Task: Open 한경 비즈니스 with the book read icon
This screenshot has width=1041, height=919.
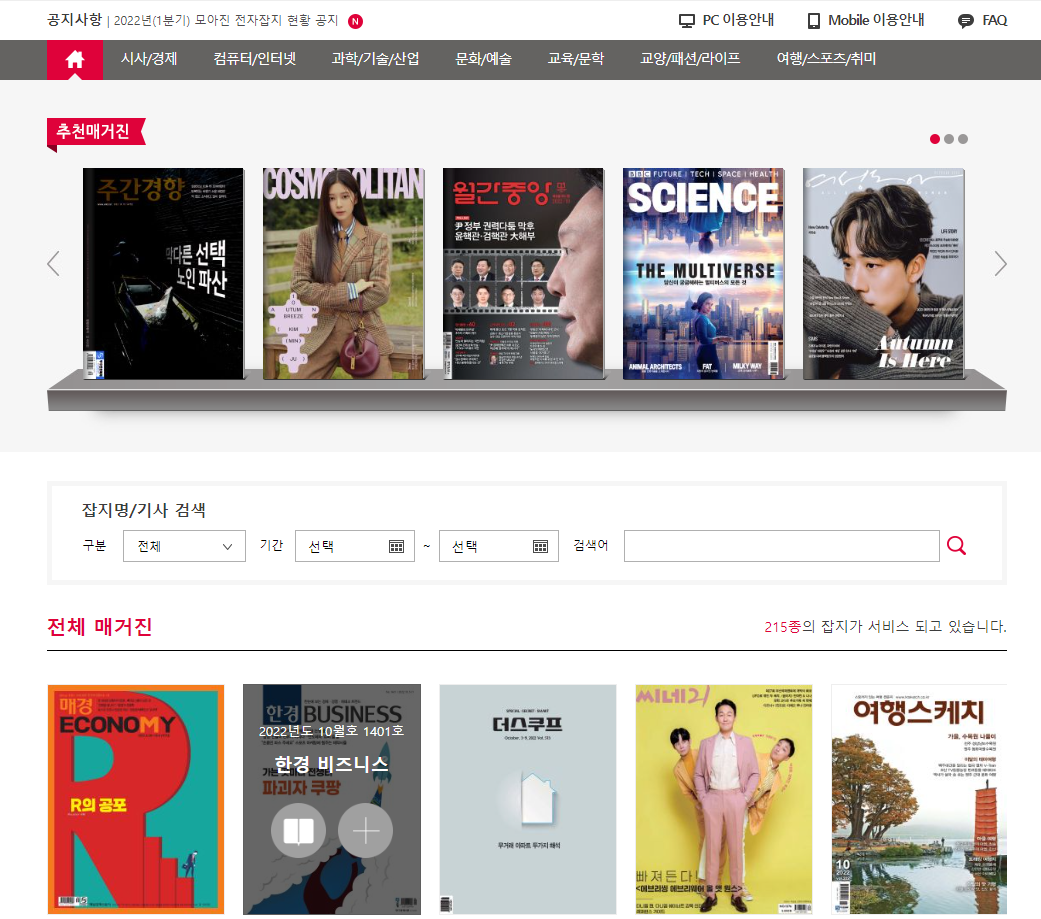Action: coord(299,831)
